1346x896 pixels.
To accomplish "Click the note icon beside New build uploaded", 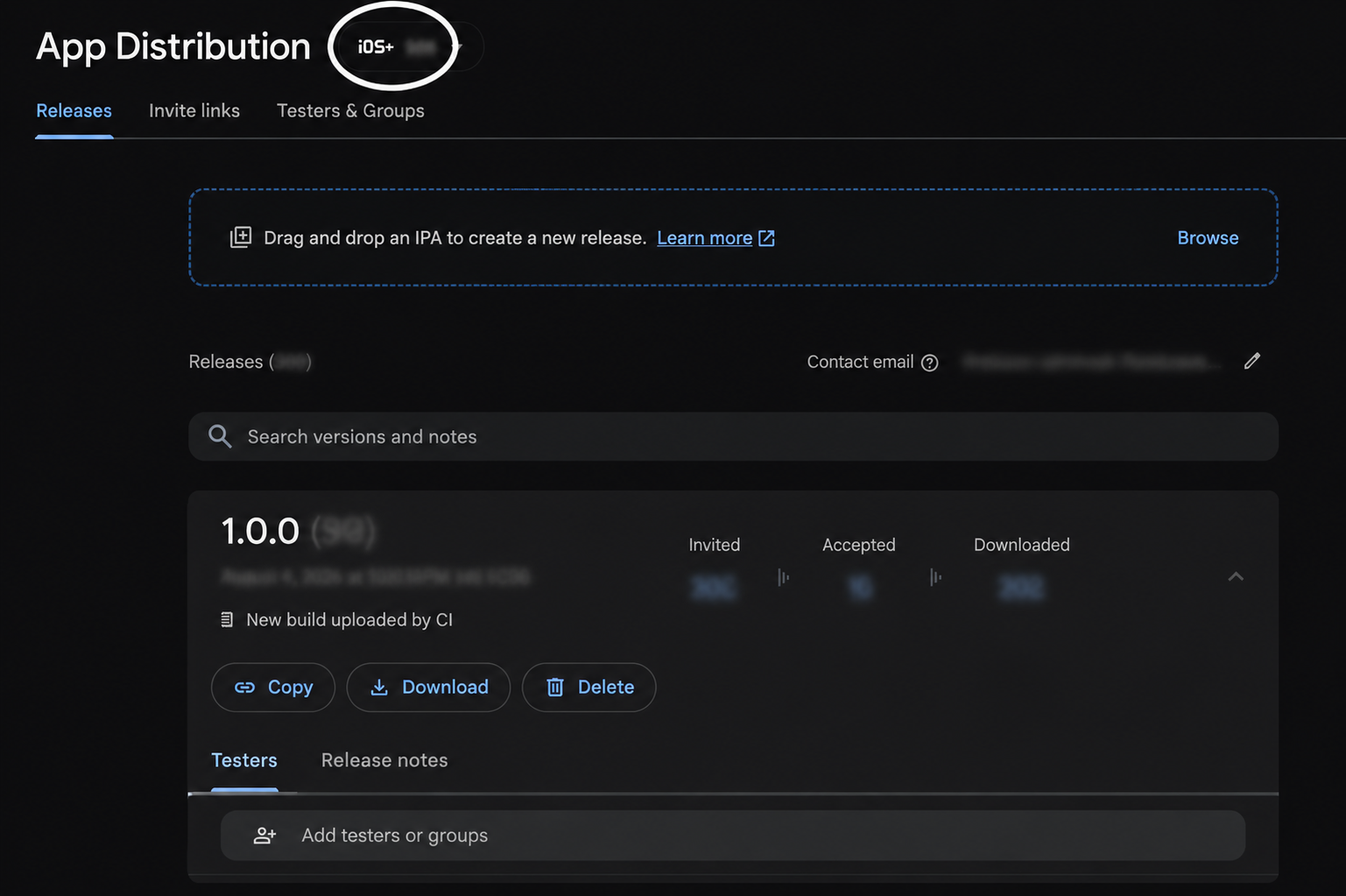I will click(x=227, y=620).
